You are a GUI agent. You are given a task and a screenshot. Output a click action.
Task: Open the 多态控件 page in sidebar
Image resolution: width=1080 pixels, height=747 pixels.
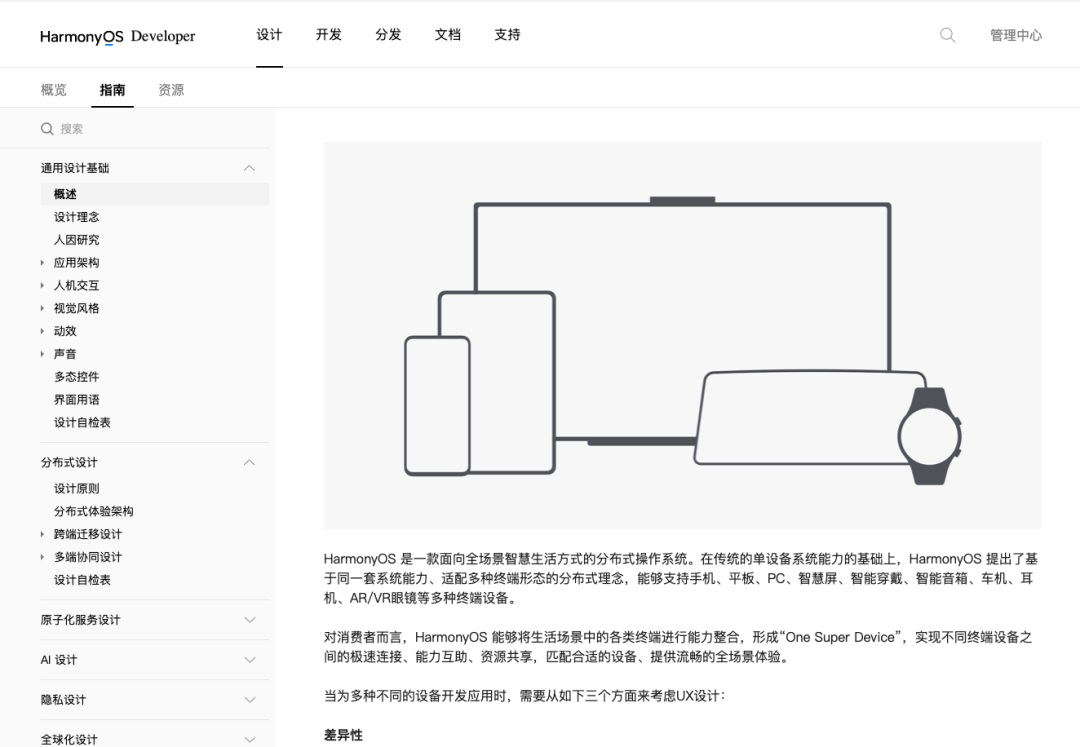tap(77, 377)
